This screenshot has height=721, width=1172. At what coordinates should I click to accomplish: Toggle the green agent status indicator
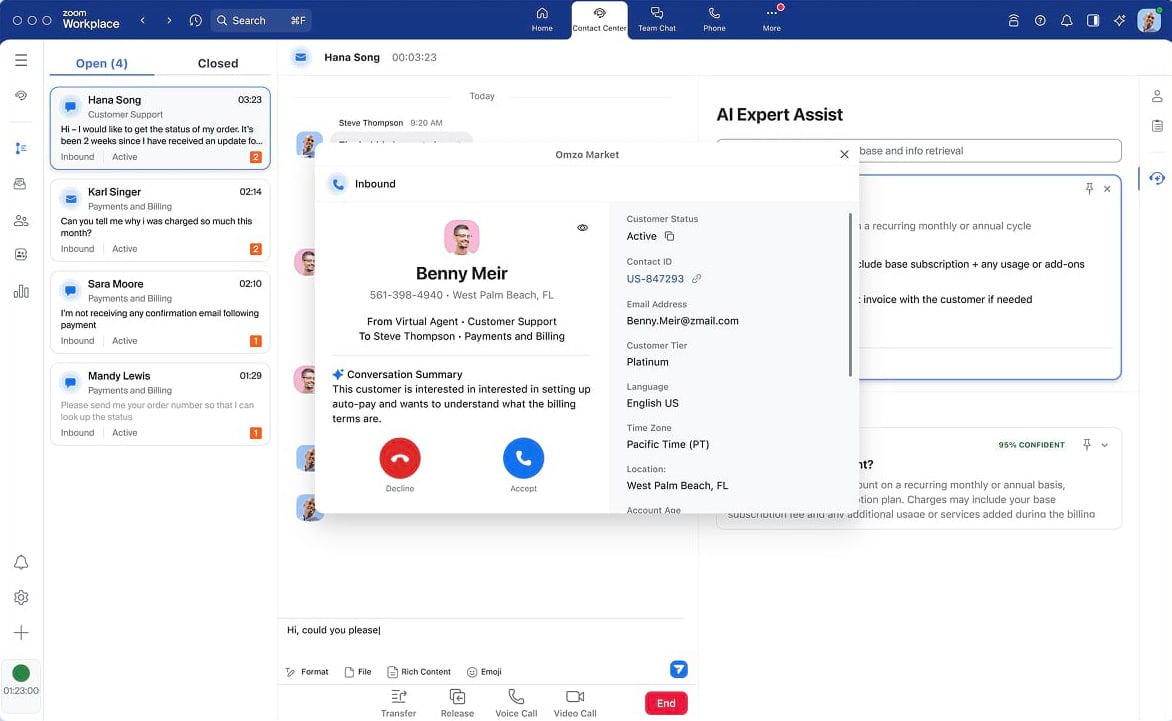pos(21,673)
